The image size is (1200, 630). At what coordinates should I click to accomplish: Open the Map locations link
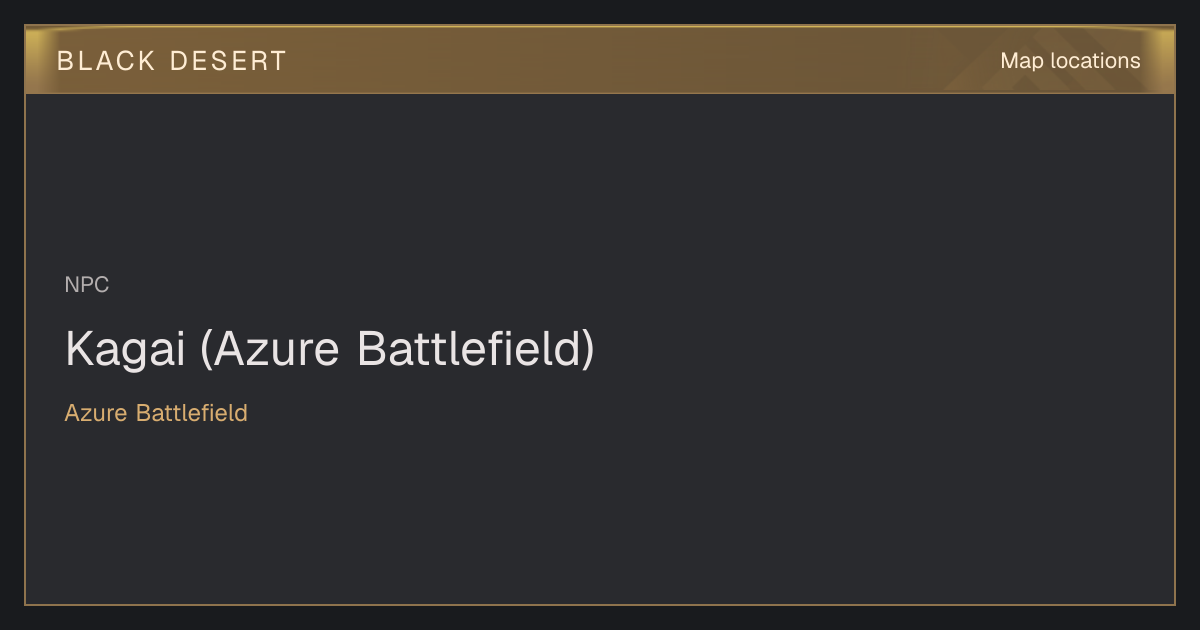coord(1070,61)
